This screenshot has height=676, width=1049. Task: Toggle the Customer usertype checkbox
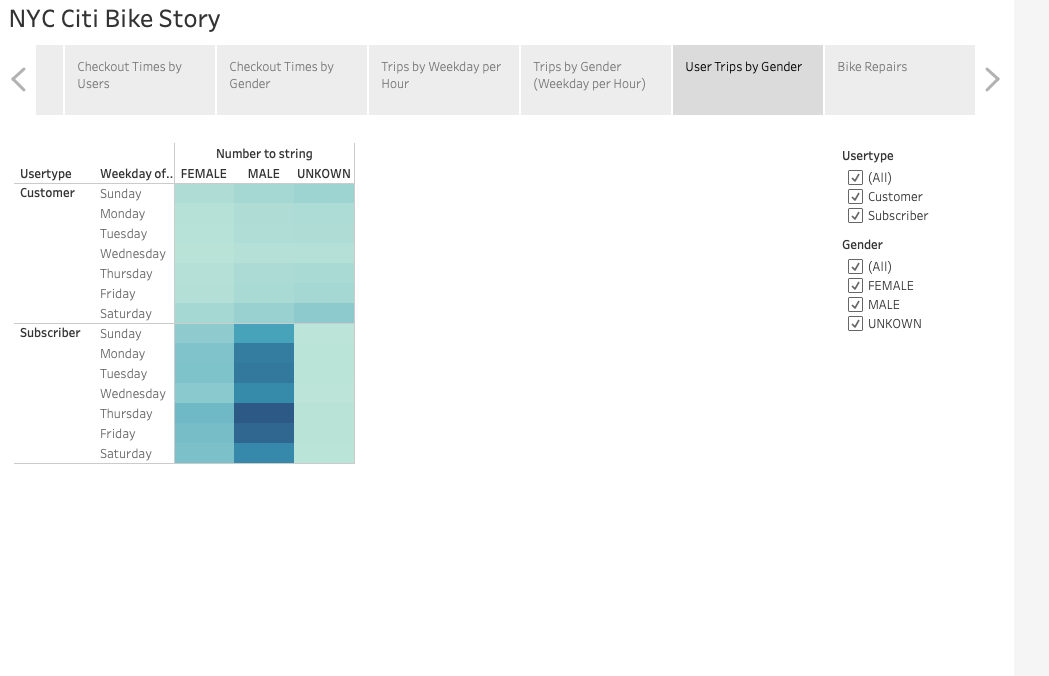click(x=855, y=196)
